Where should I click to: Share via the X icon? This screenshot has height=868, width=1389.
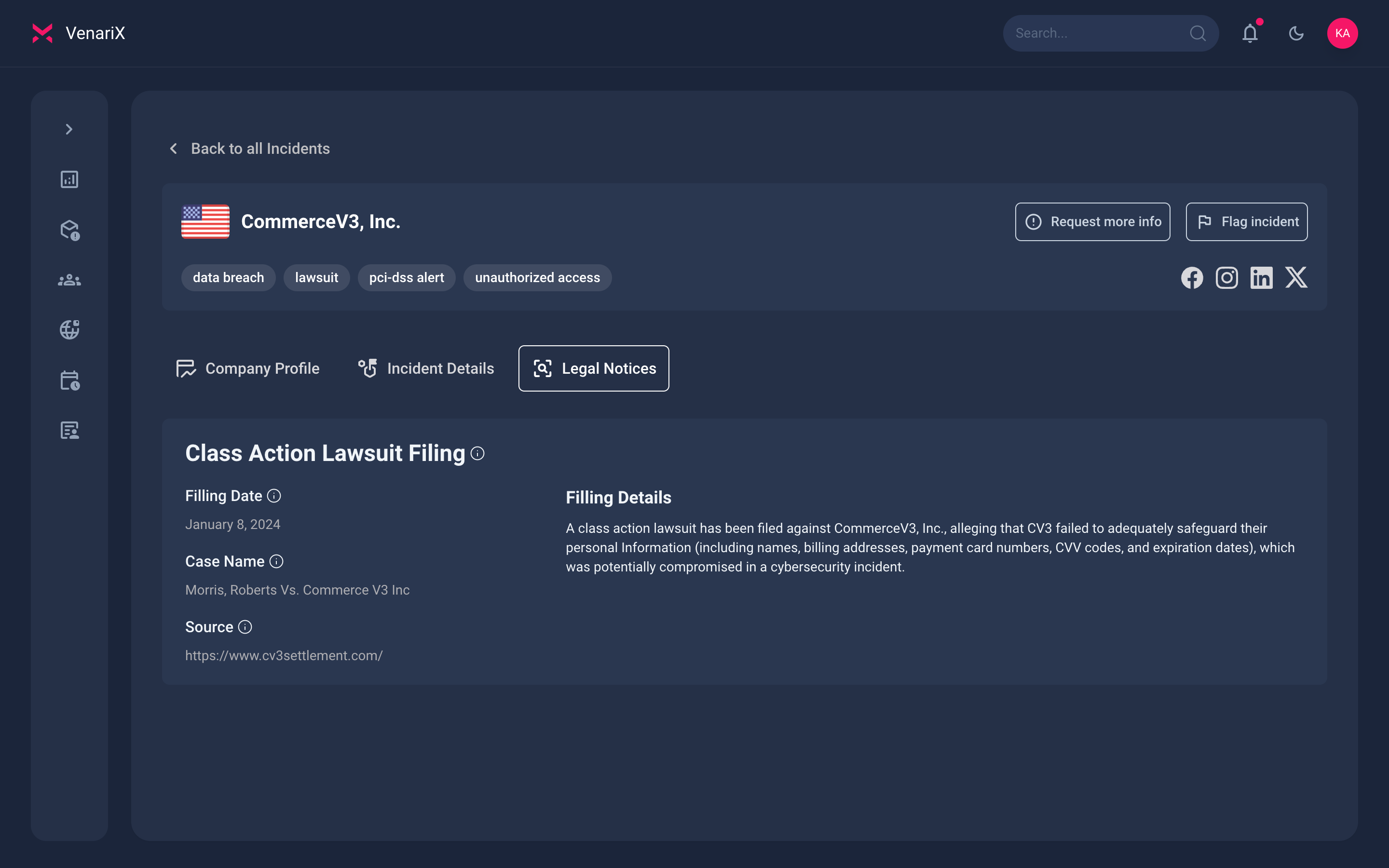(x=1296, y=277)
